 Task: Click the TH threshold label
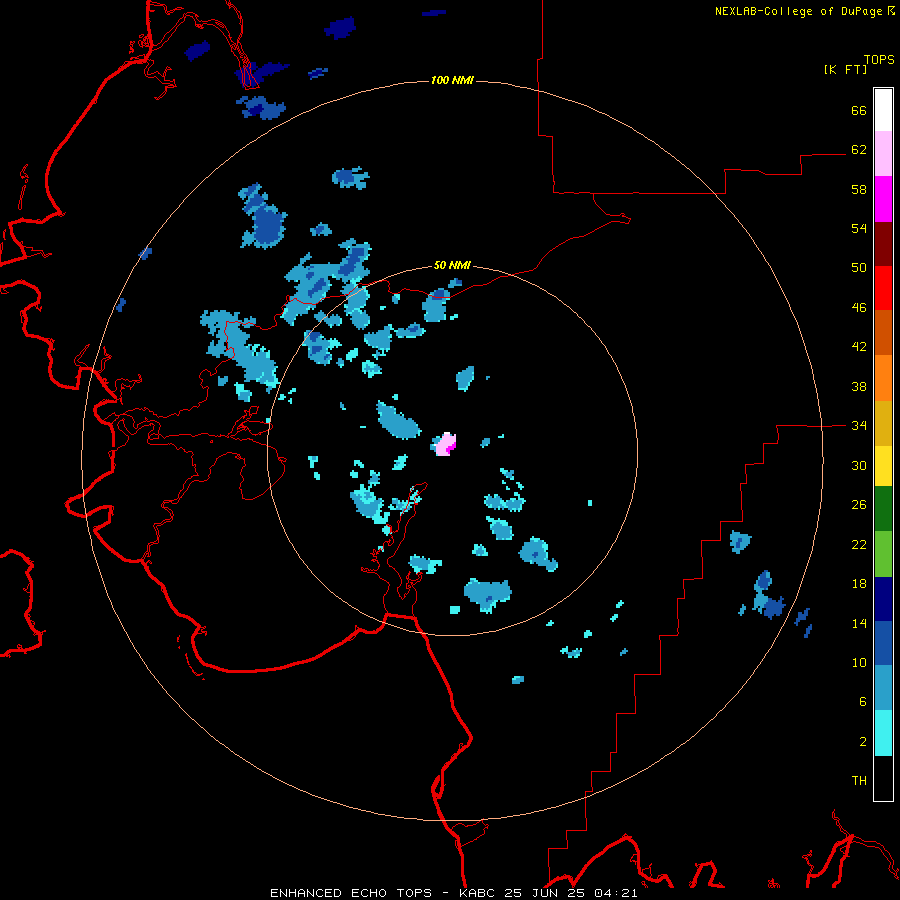tap(859, 781)
